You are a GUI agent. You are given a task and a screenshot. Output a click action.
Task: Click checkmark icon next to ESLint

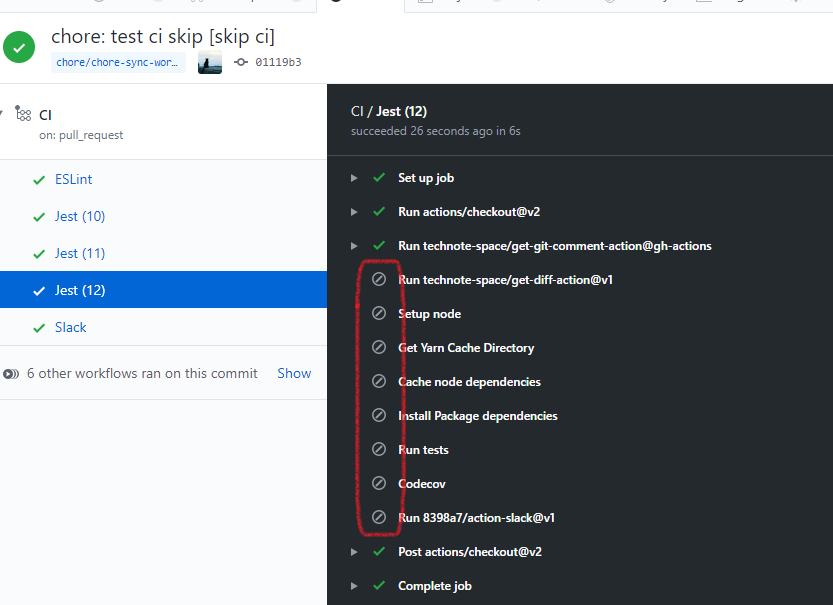(39, 180)
